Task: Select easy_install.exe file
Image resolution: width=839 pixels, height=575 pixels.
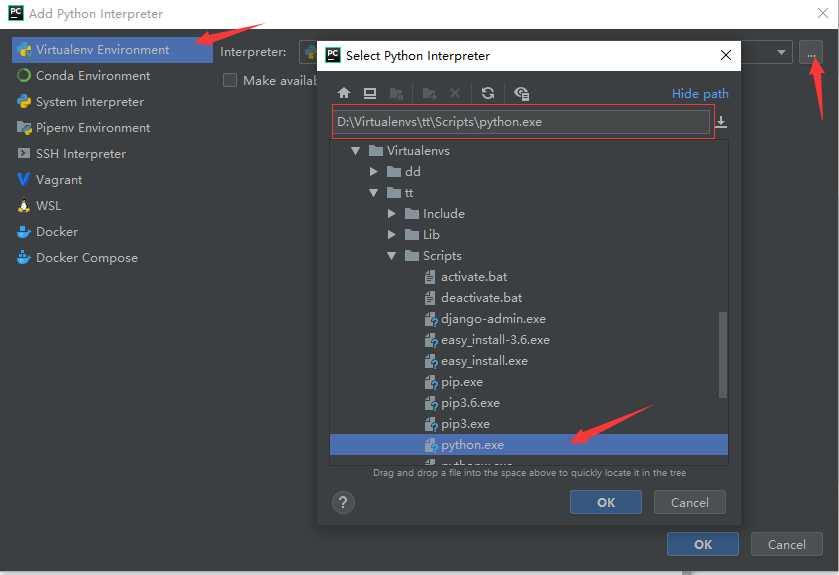Action: pyautogui.click(x=484, y=361)
